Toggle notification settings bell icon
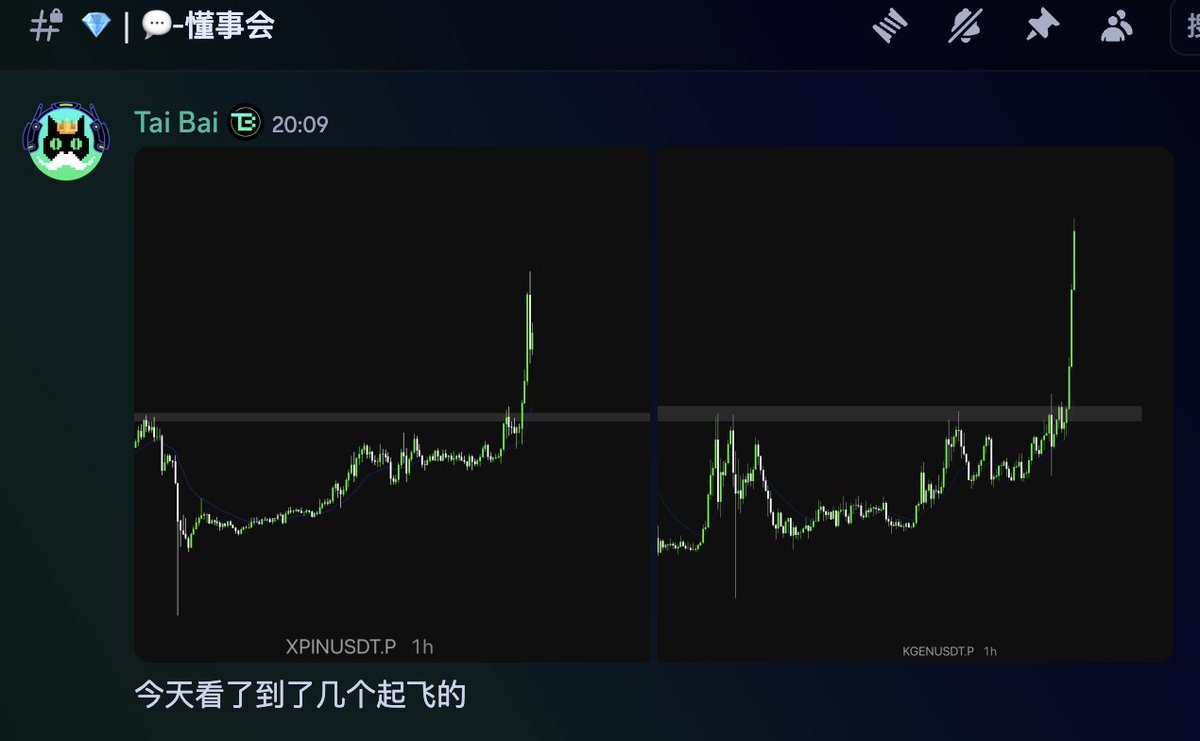Image resolution: width=1200 pixels, height=741 pixels. tap(966, 25)
